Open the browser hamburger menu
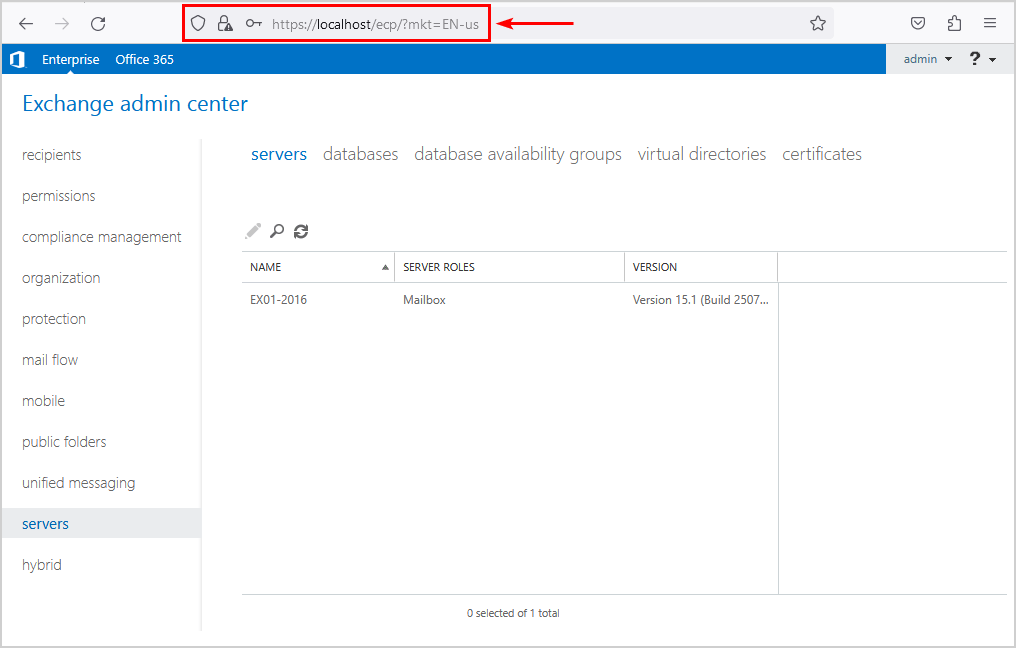The height and width of the screenshot is (648, 1016). [x=989, y=24]
